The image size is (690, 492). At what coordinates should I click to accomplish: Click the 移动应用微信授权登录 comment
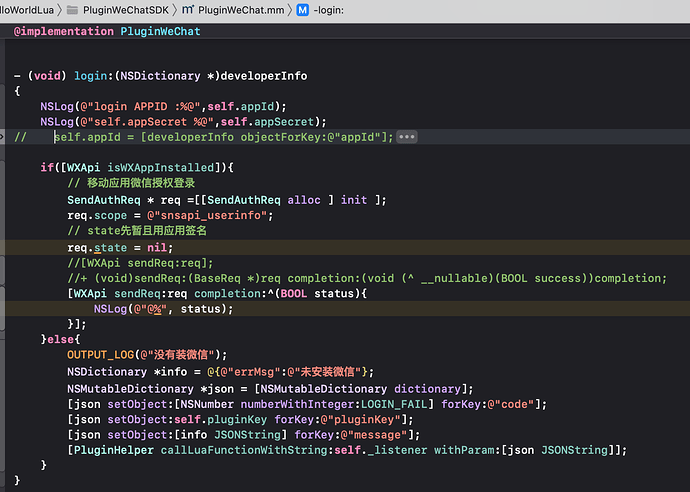[x=131, y=183]
